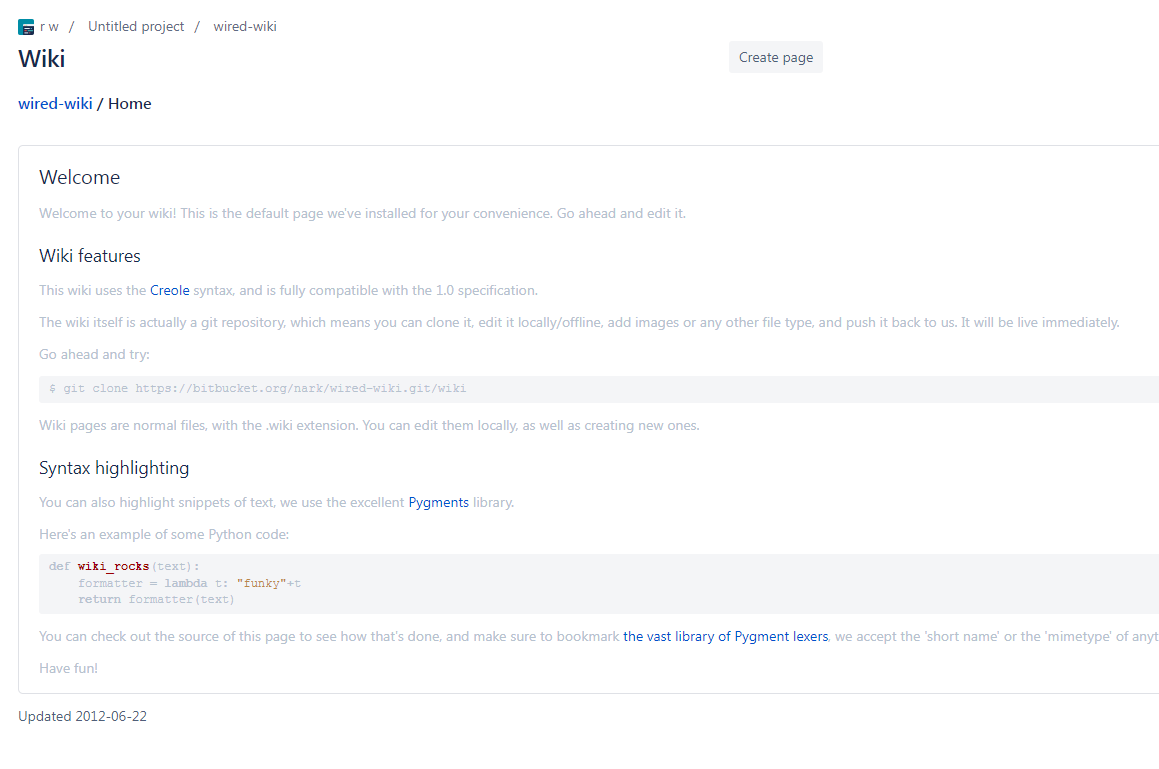Follow the Pygments library link

coord(438,502)
